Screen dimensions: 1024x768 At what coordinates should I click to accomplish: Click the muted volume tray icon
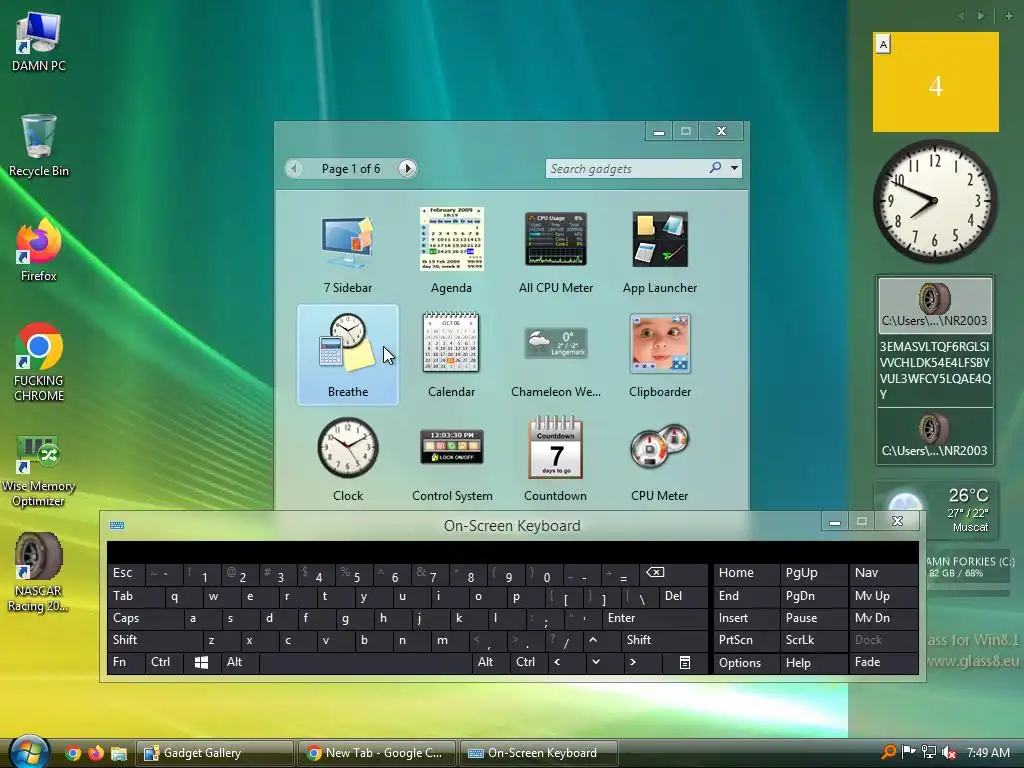coord(949,752)
